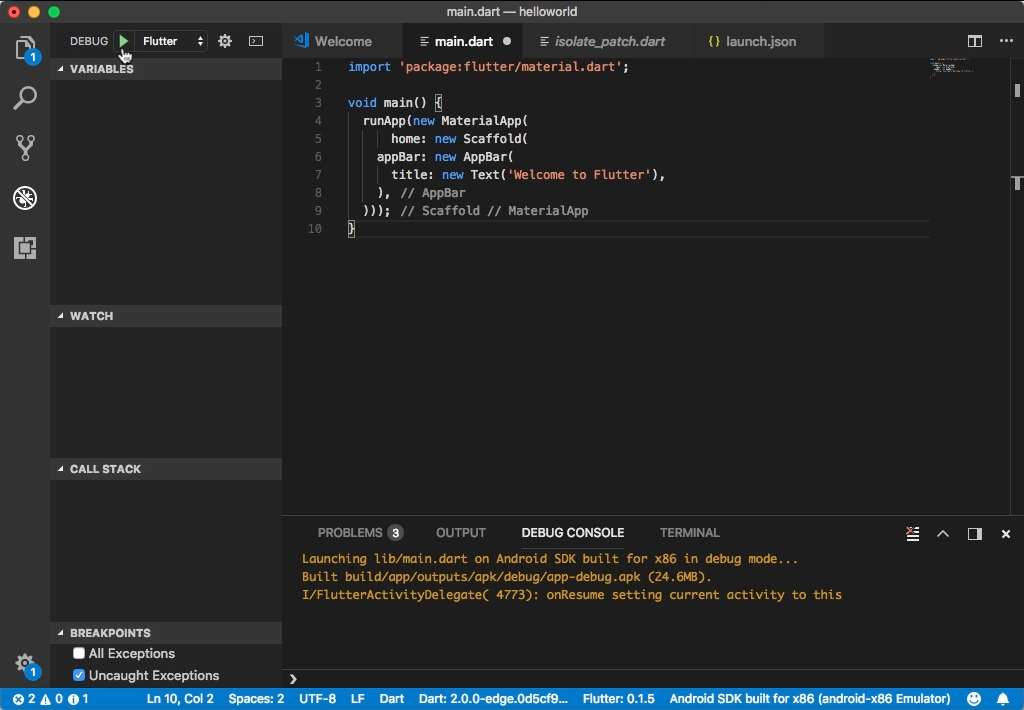Screen dimensions: 1024x710
Task: Open the Extensions view icon
Action: (x=25, y=248)
